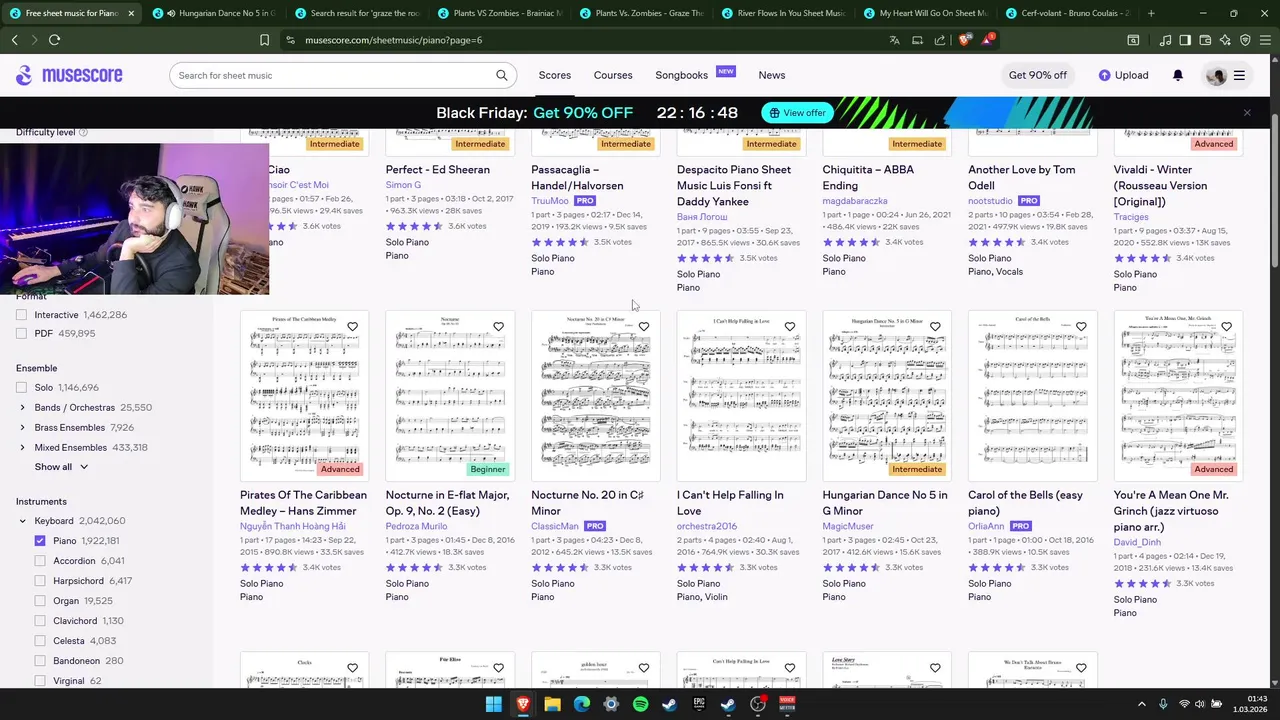Viewport: 1280px width, 720px height.
Task: Open File Explorer from the taskbar
Action: pos(552,704)
